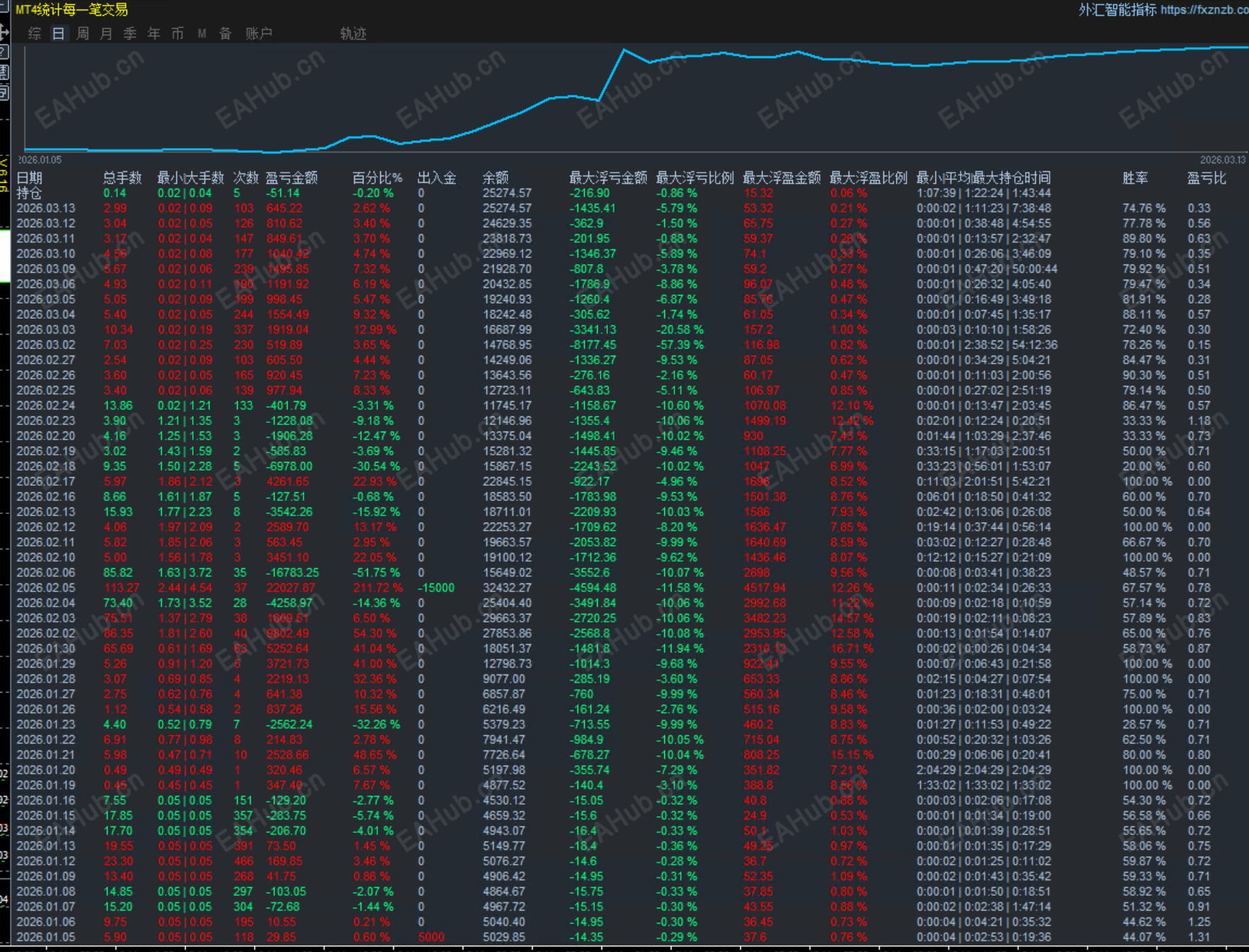Select the 币 currency tab
This screenshot has width=1249, height=952.
tap(178, 33)
